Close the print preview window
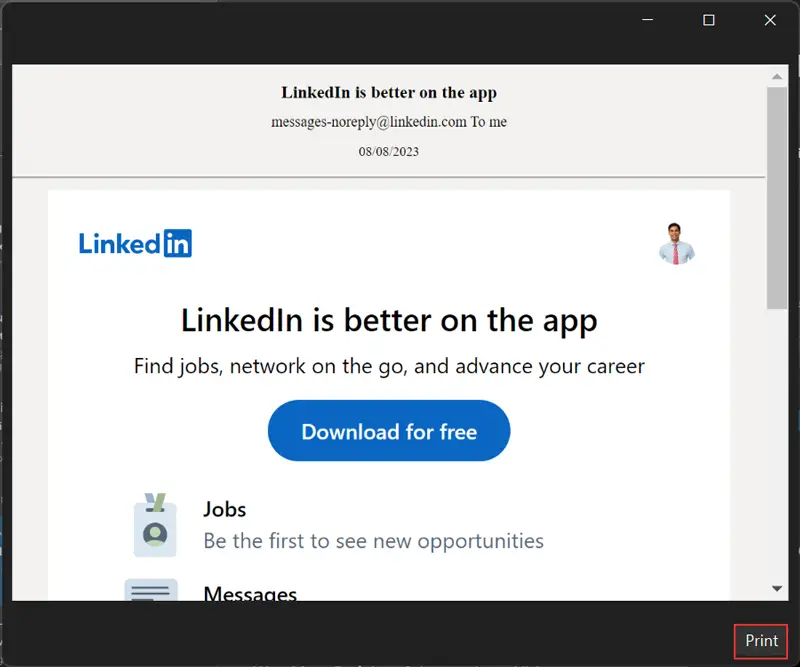 pyautogui.click(x=770, y=20)
